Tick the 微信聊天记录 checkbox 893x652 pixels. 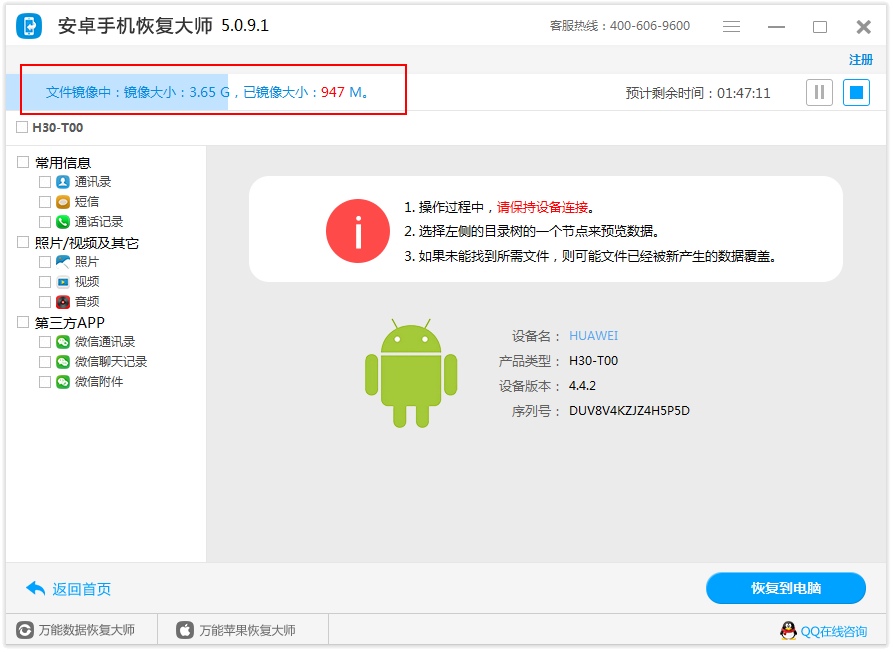point(45,362)
